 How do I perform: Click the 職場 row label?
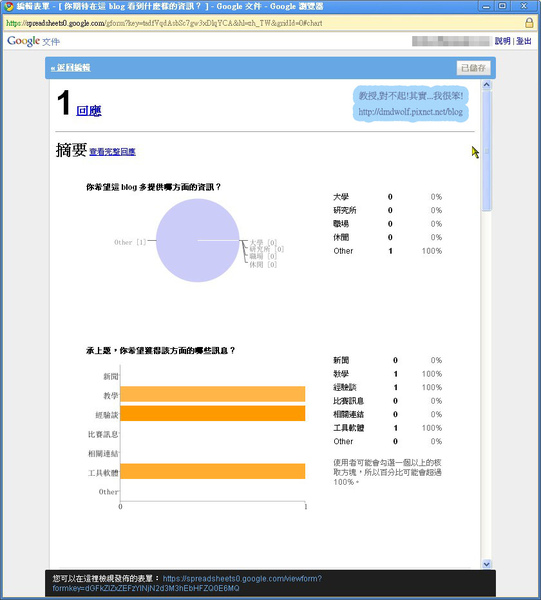tap(341, 223)
